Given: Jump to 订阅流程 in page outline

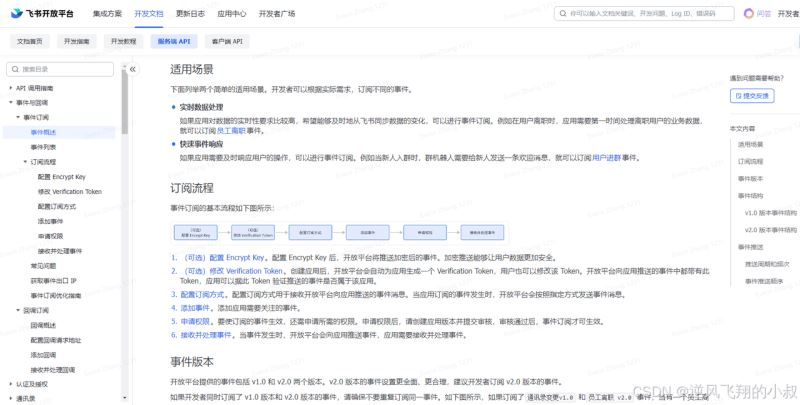Looking at the screenshot, I should [x=750, y=161].
